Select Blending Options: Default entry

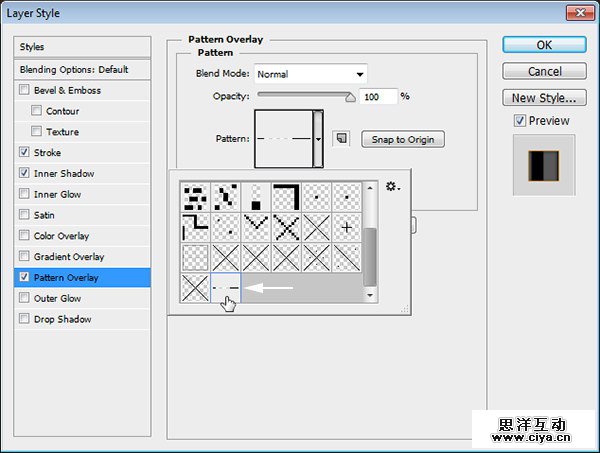(x=75, y=70)
